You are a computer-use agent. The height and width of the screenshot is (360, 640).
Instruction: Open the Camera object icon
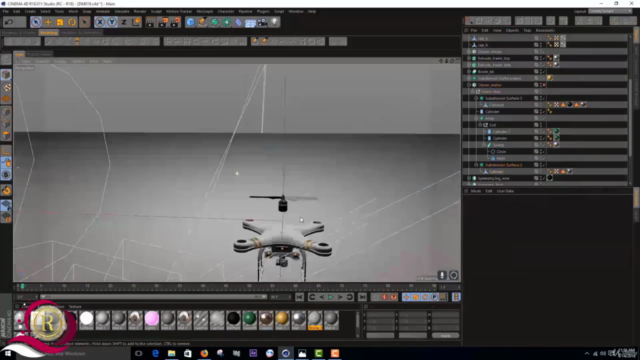click(262, 22)
